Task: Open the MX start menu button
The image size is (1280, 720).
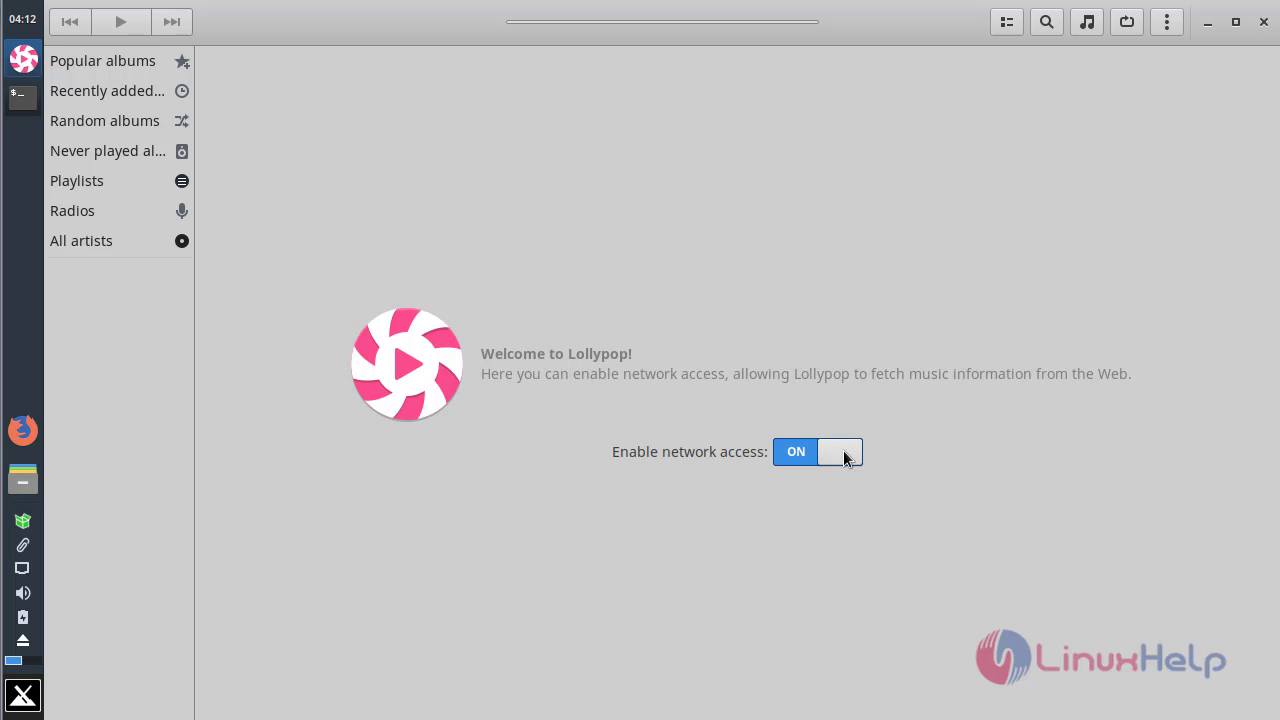Action: [x=23, y=695]
